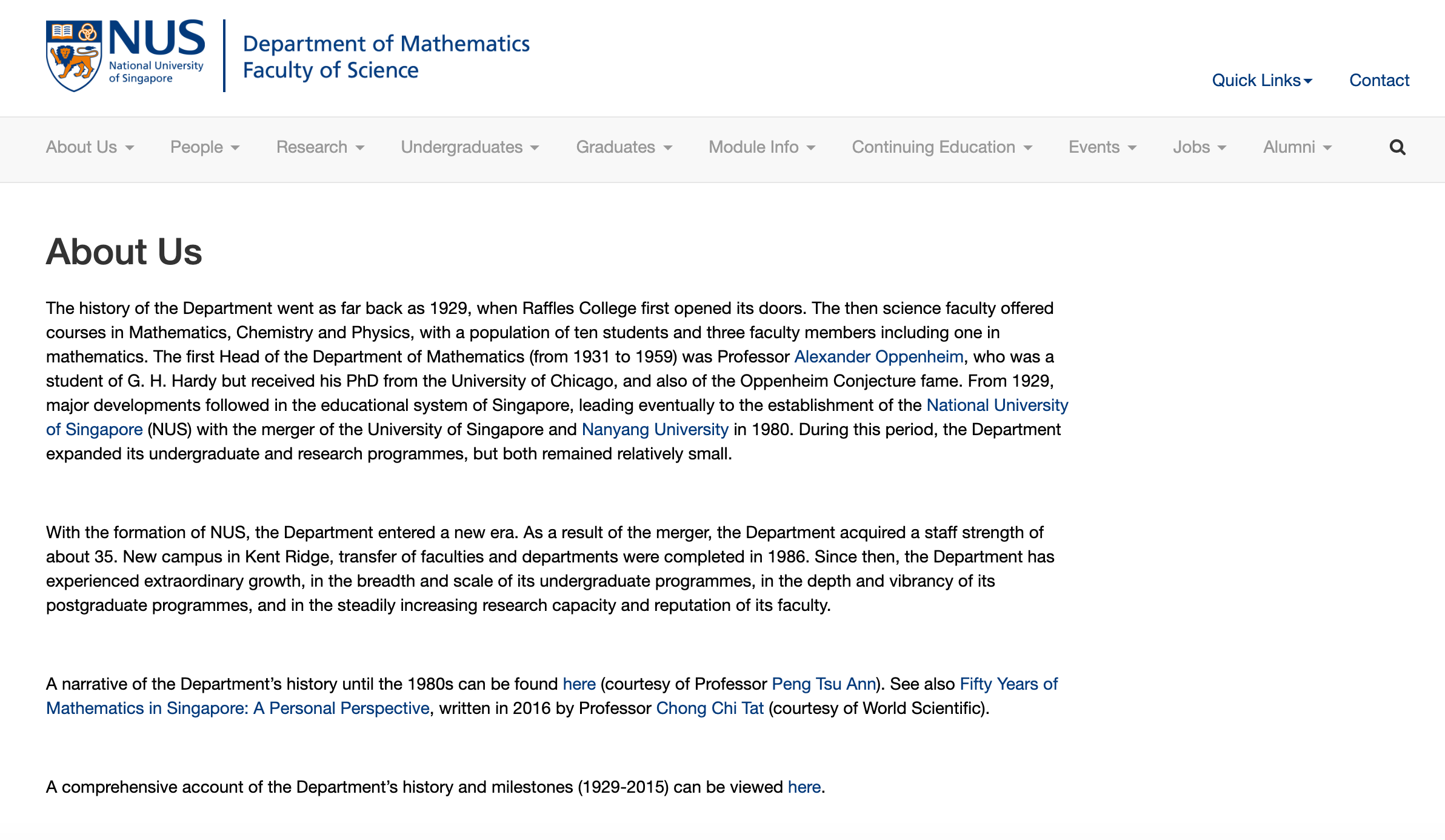Click the NUS crest logo

click(73, 56)
